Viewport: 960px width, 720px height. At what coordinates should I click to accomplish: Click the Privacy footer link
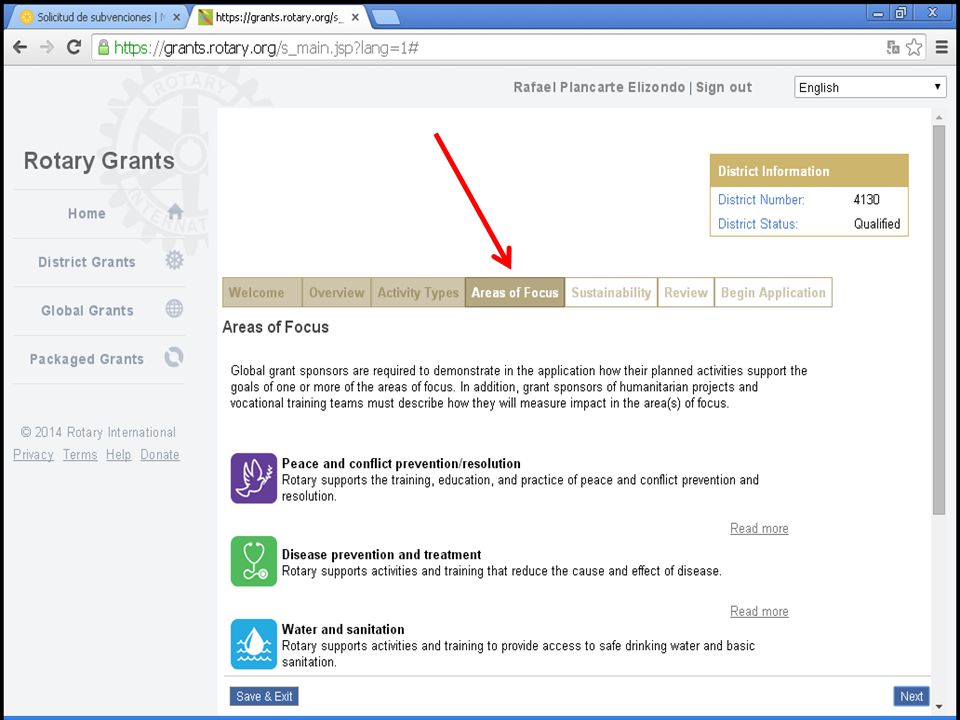(33, 454)
